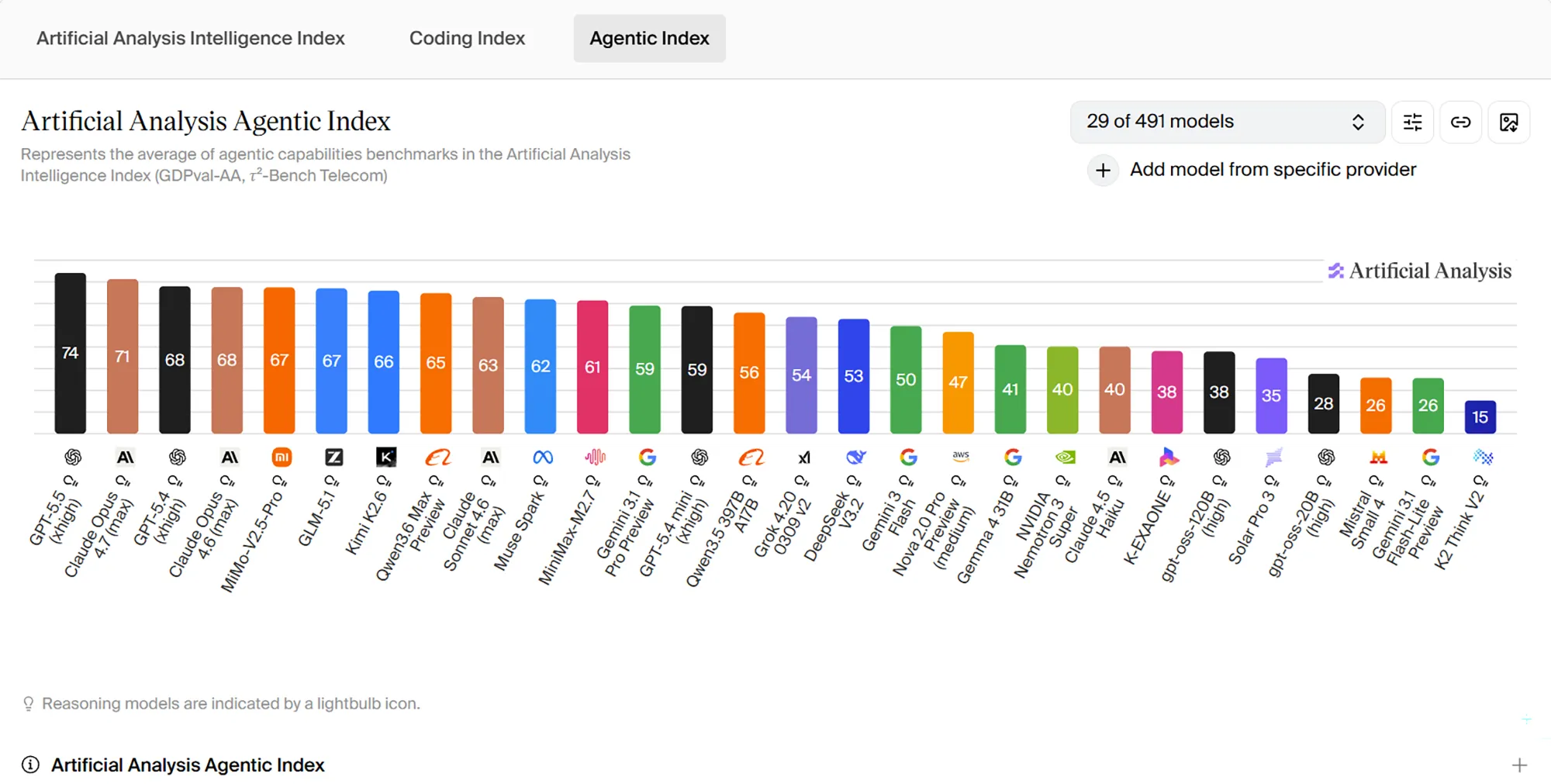1551x784 pixels.
Task: Click the NVIDIA logo under Nemotron 3 Super
Action: (1066, 458)
